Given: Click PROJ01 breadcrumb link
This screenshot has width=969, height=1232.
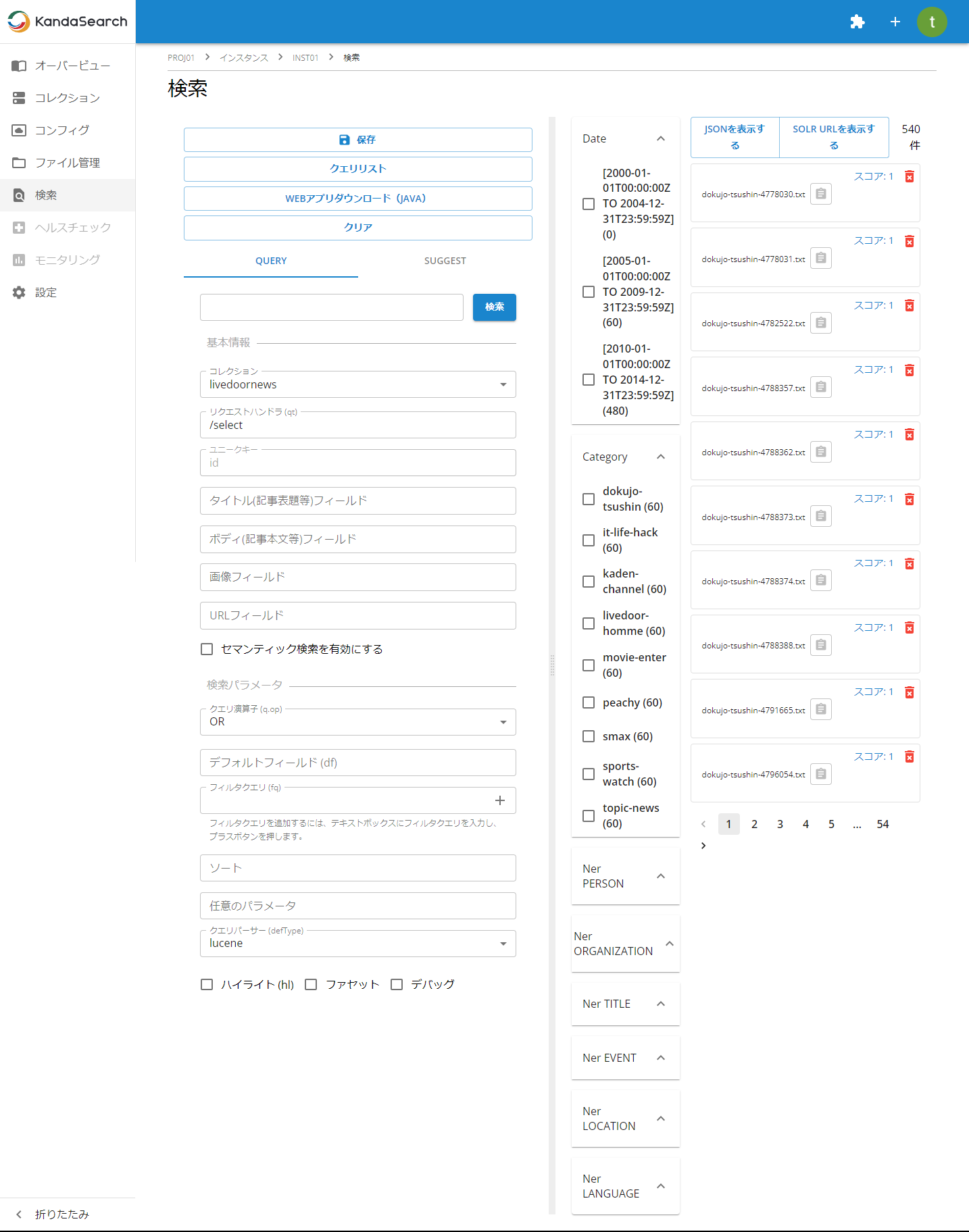Looking at the screenshot, I should 181,58.
